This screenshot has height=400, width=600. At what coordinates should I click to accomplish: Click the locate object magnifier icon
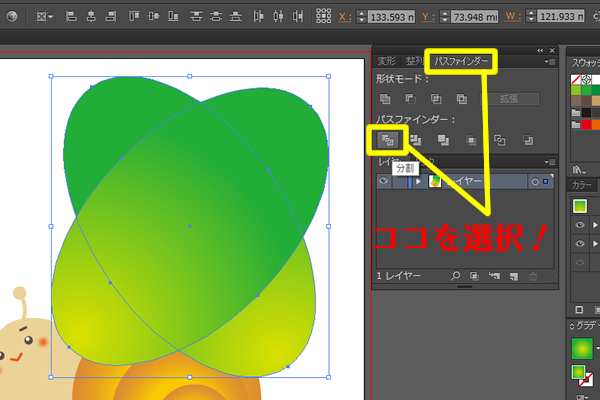coord(456,275)
